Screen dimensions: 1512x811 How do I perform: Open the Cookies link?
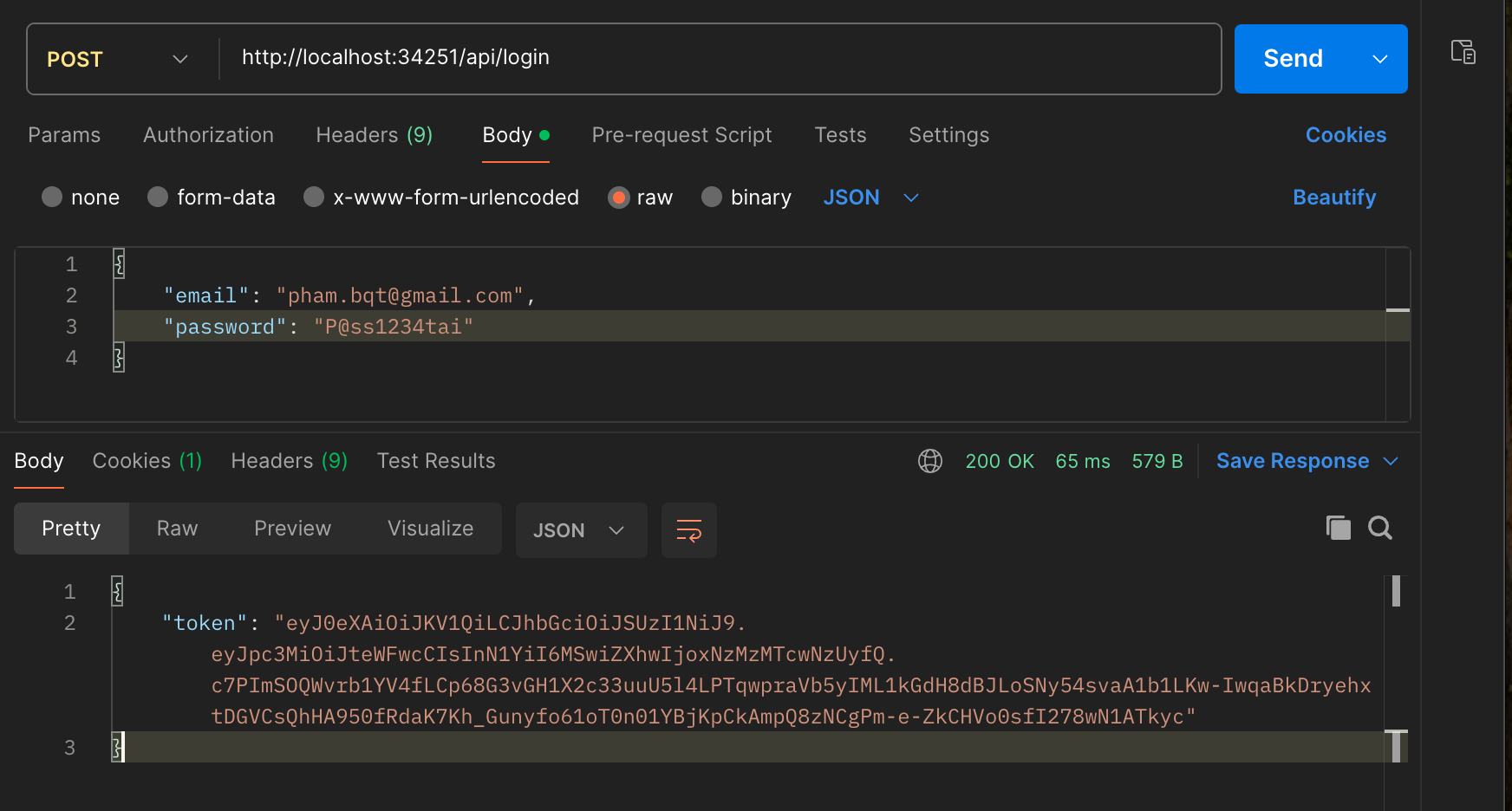1346,135
